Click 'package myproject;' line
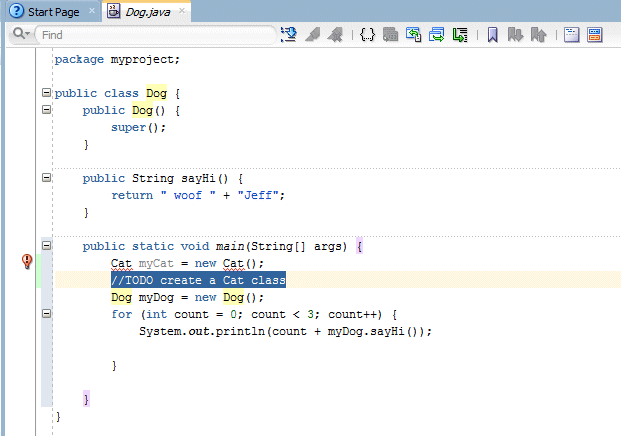Viewport: 621px width, 436px height. click(117, 59)
